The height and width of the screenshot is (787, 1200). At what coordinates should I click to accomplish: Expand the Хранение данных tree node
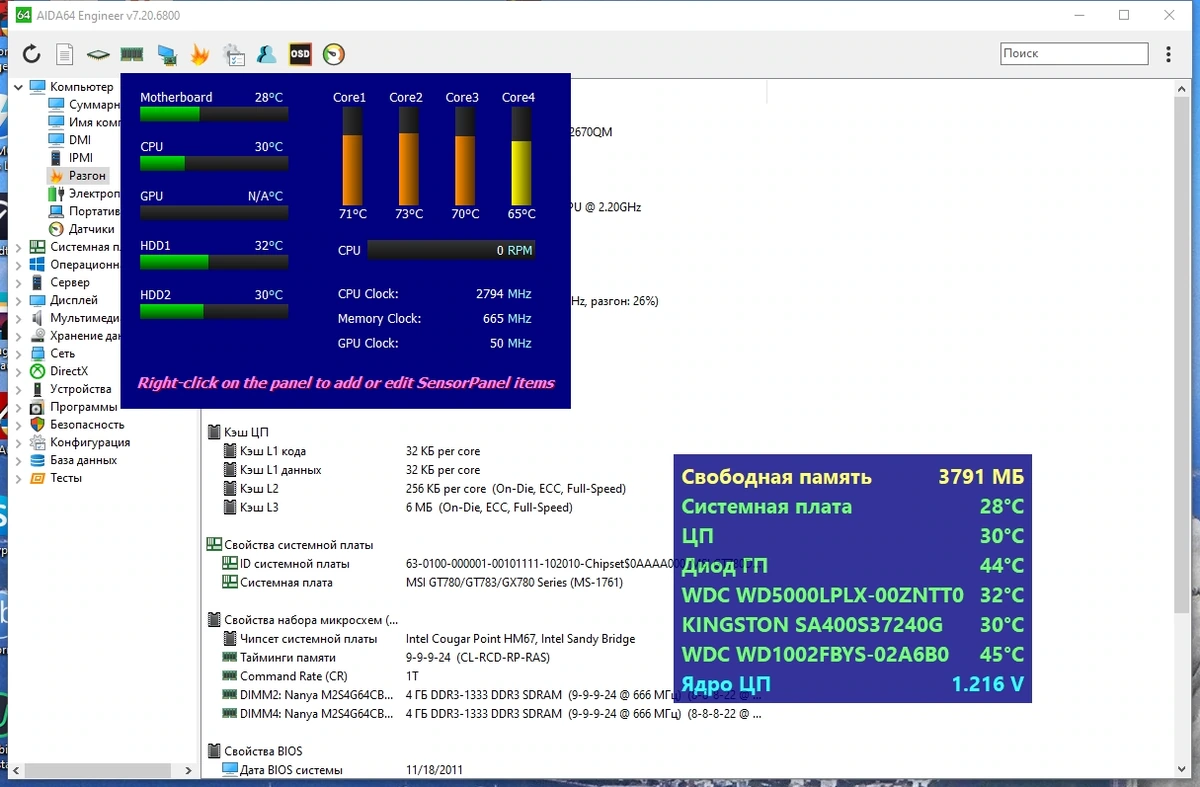(18, 336)
